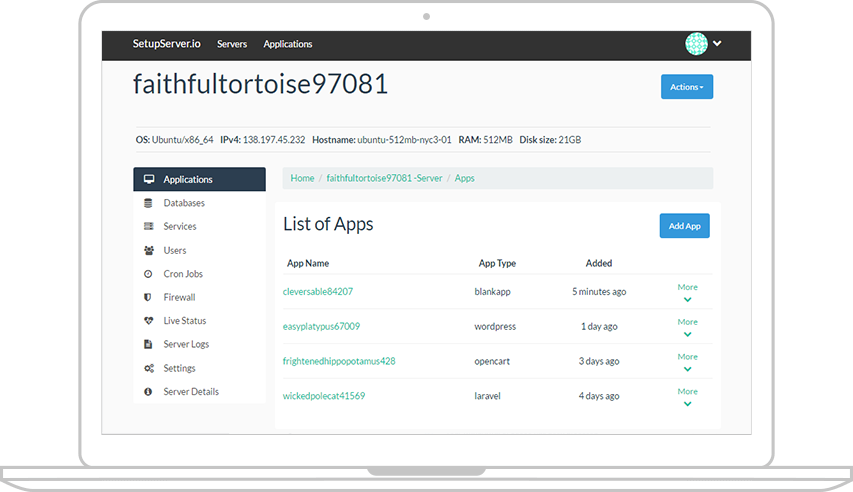The height and width of the screenshot is (492, 853).
Task: Select Server Logs in the sidebar
Action: click(x=199, y=344)
